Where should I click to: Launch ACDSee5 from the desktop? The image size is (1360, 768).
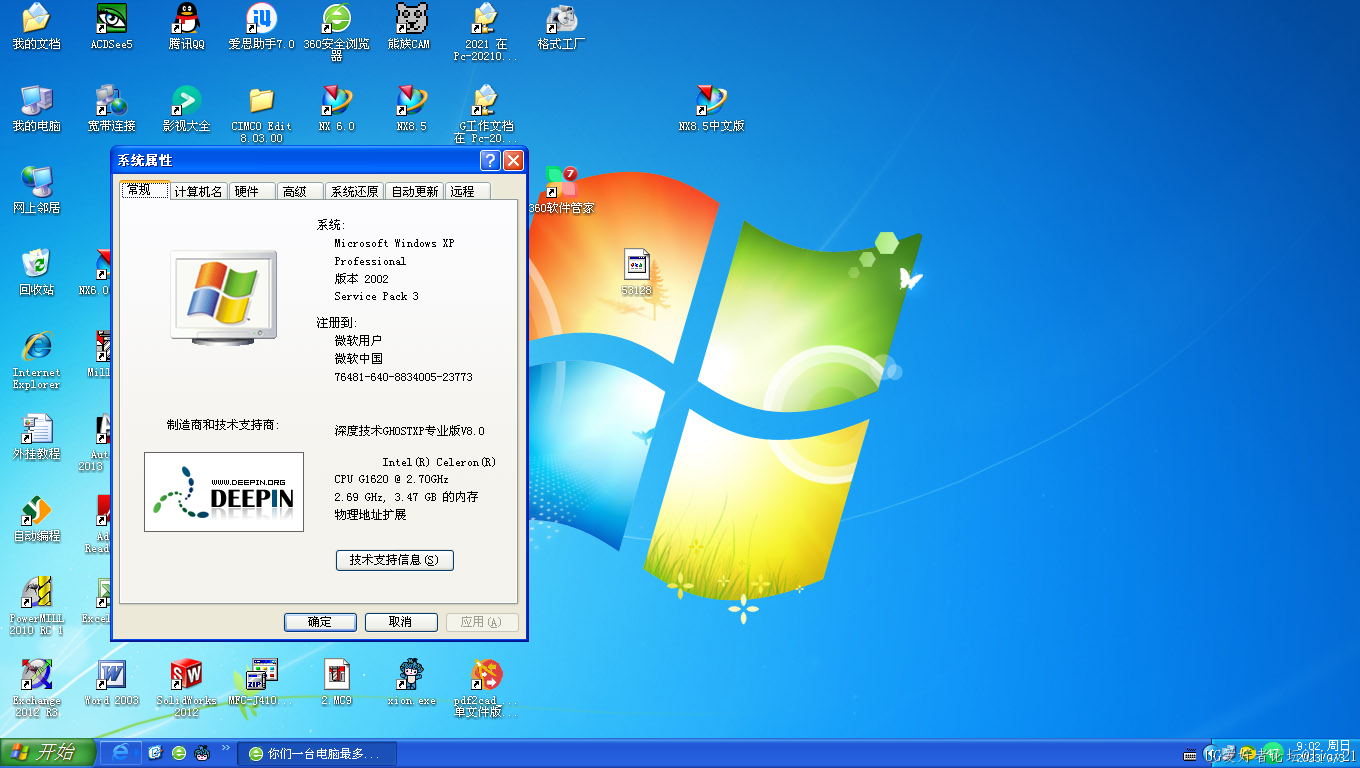point(111,27)
